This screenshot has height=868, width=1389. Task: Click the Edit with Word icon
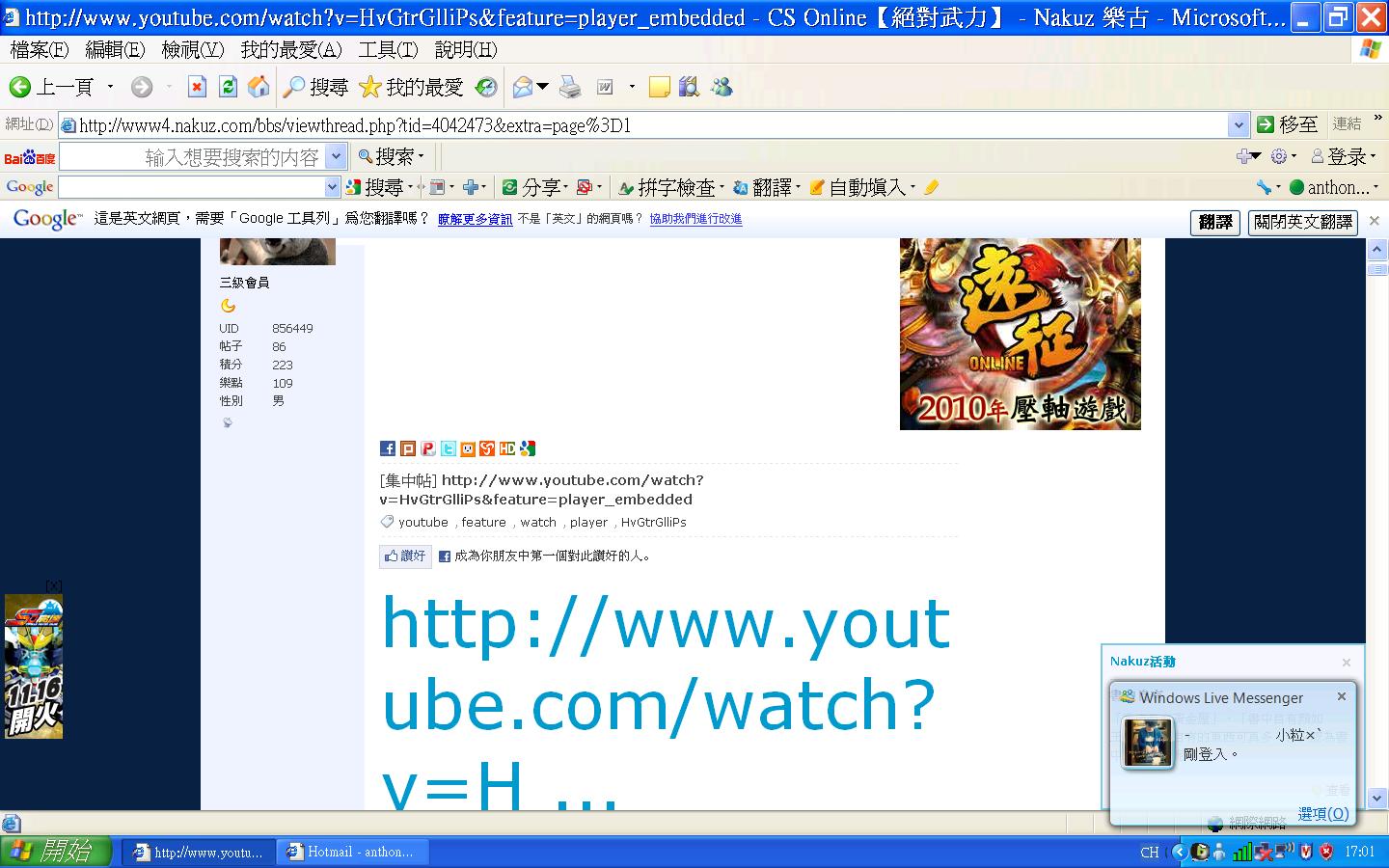click(x=606, y=88)
